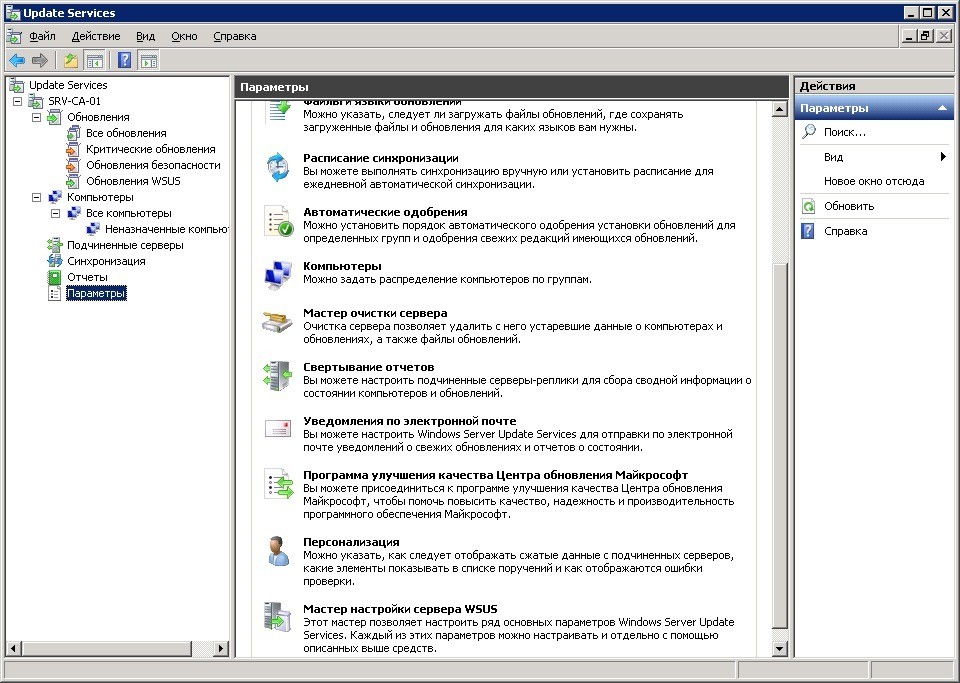This screenshot has height=683, width=960.
Task: Open the Справка menu in menu bar
Action: pyautogui.click(x=234, y=36)
